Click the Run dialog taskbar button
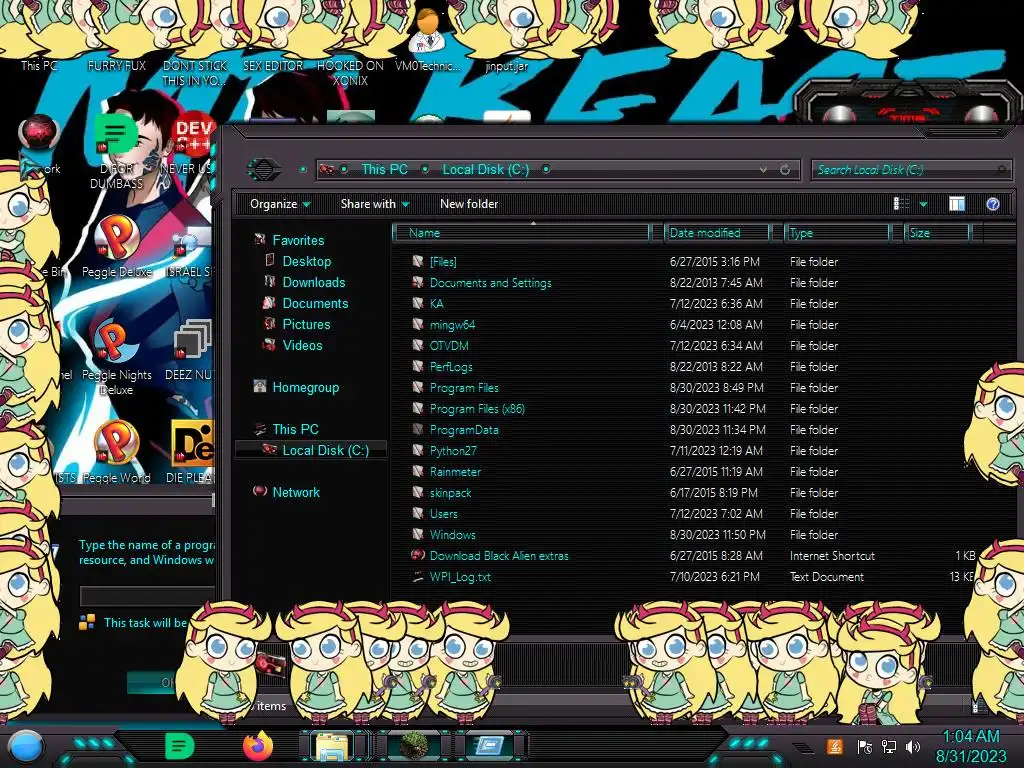Viewport: 1024px width, 768px height. [490, 746]
